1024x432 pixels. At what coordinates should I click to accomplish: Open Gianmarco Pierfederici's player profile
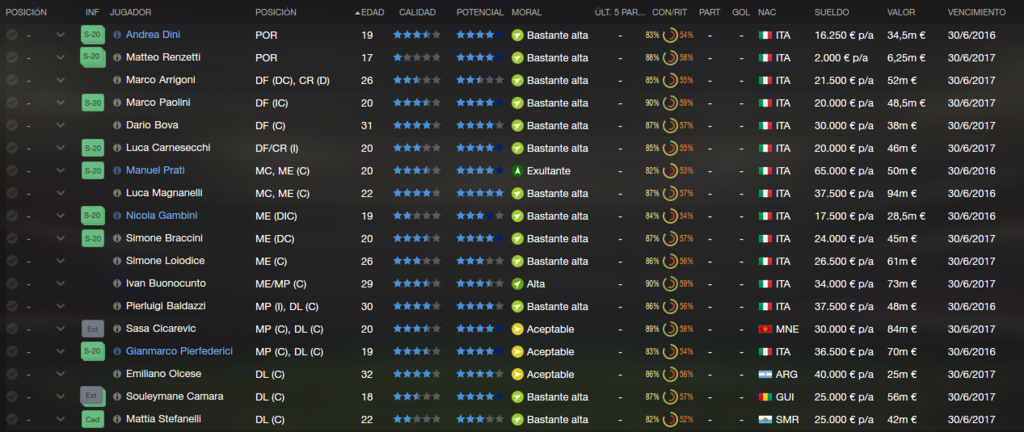tap(179, 351)
